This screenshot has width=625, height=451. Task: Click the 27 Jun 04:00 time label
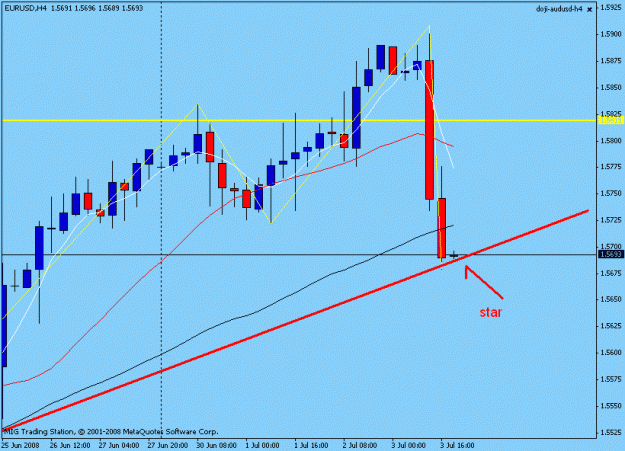[119, 445]
